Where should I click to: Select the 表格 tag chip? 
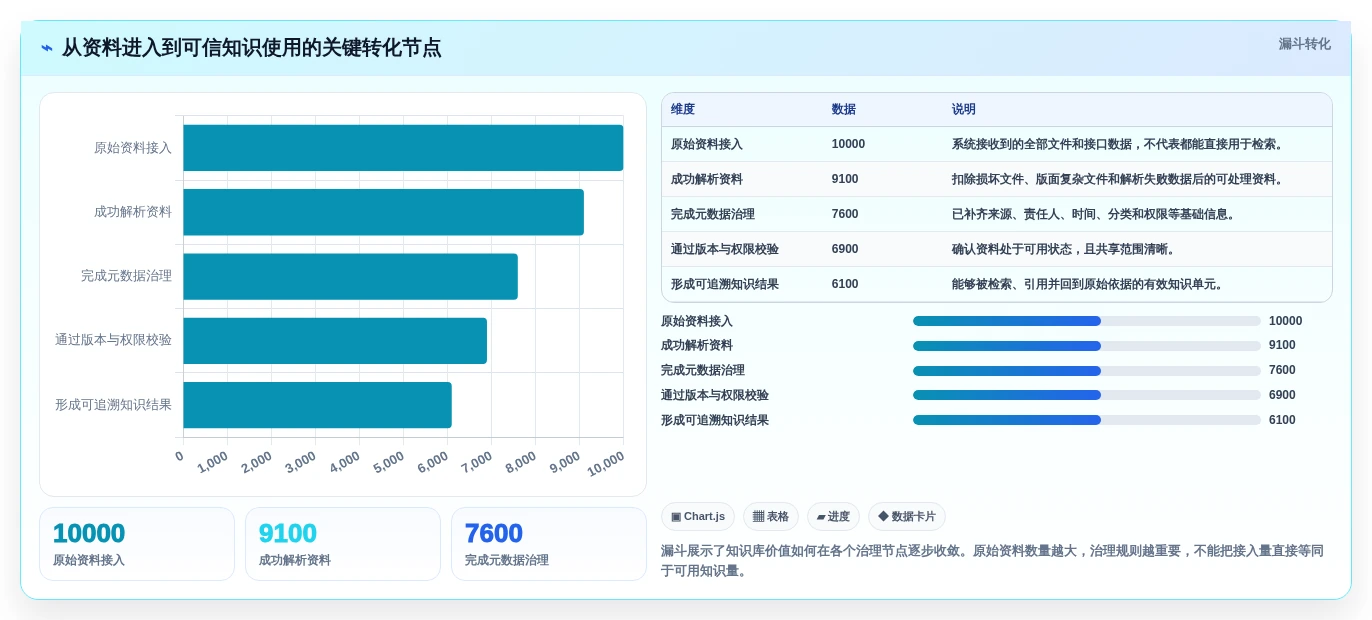[x=770, y=516]
